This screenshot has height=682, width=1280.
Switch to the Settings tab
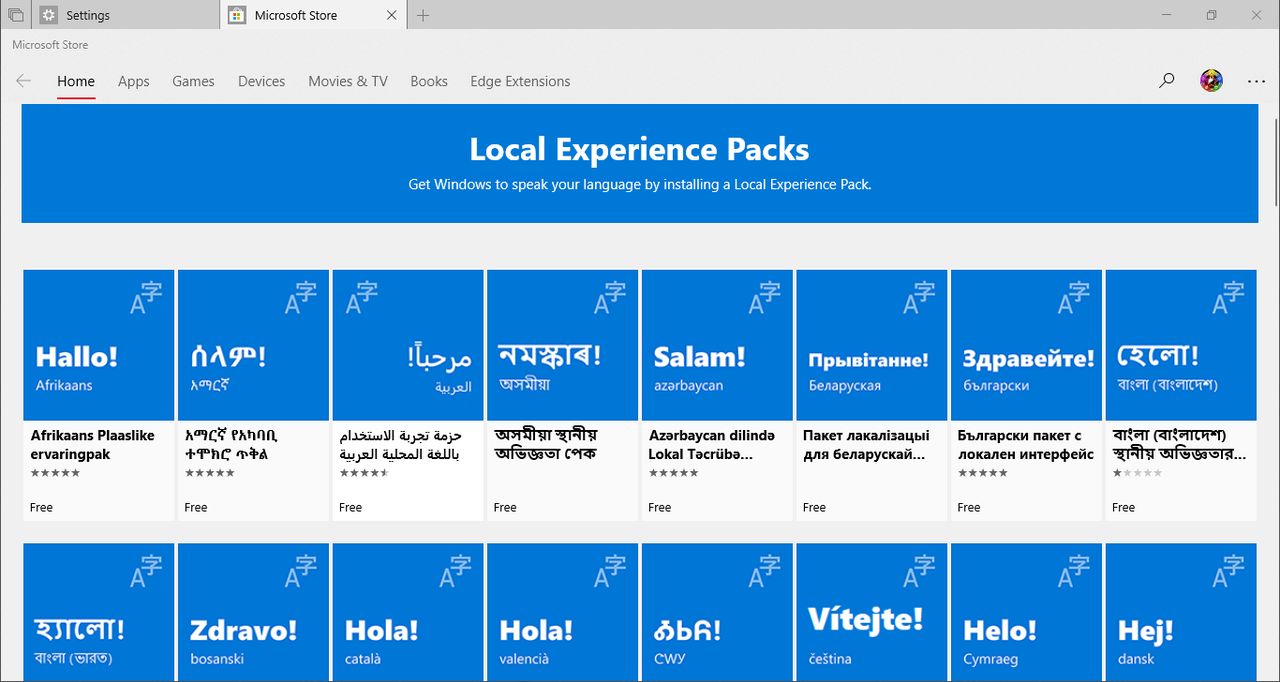[x=126, y=15]
